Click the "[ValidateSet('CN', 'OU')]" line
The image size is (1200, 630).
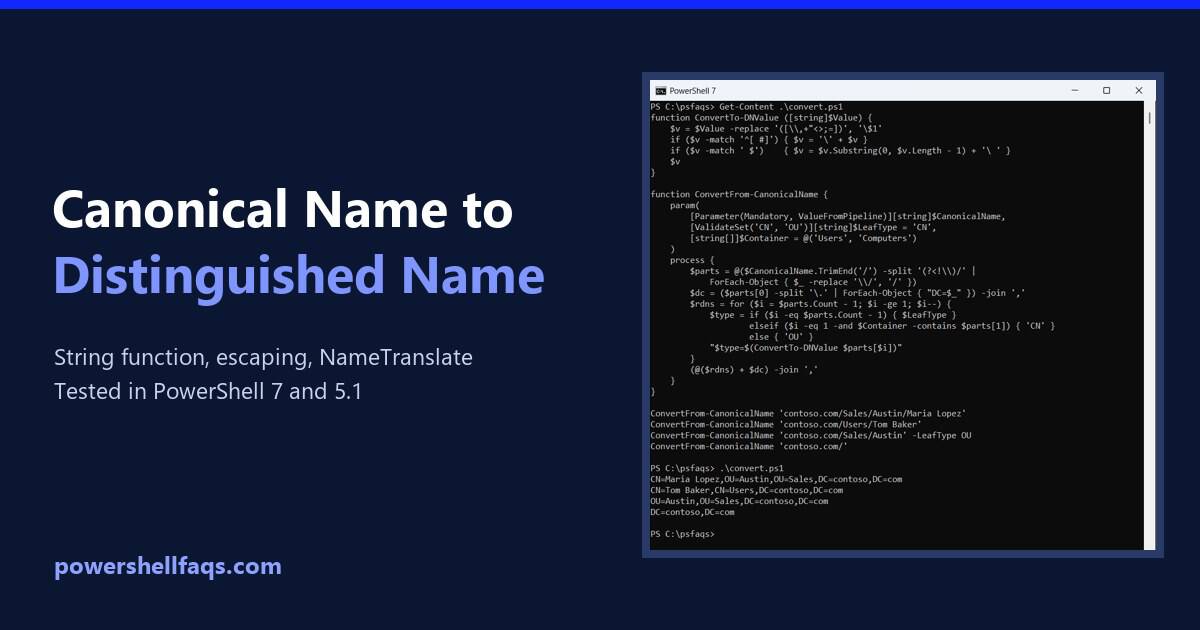813,227
